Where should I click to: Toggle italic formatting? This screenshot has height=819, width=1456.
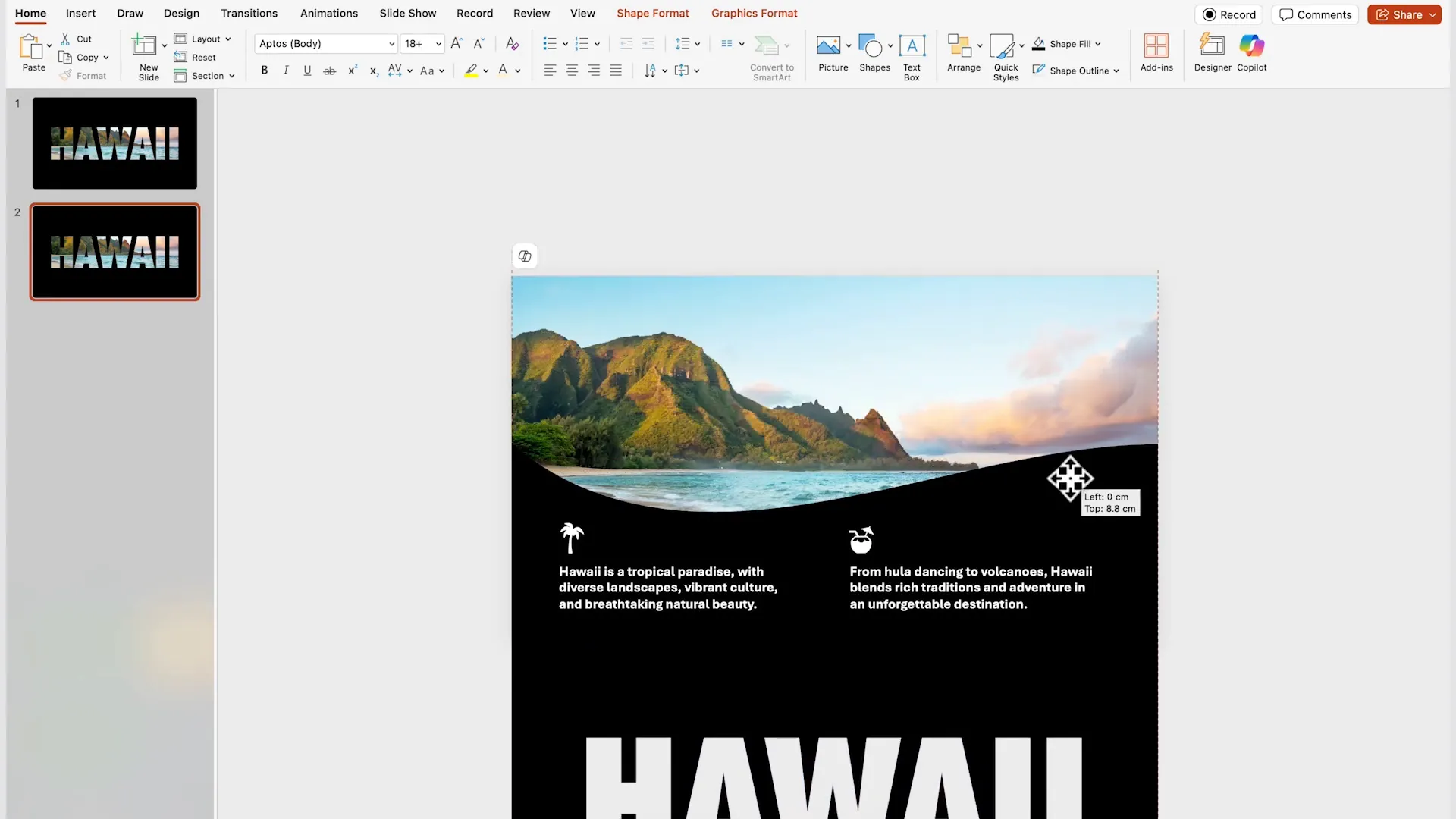coord(286,71)
